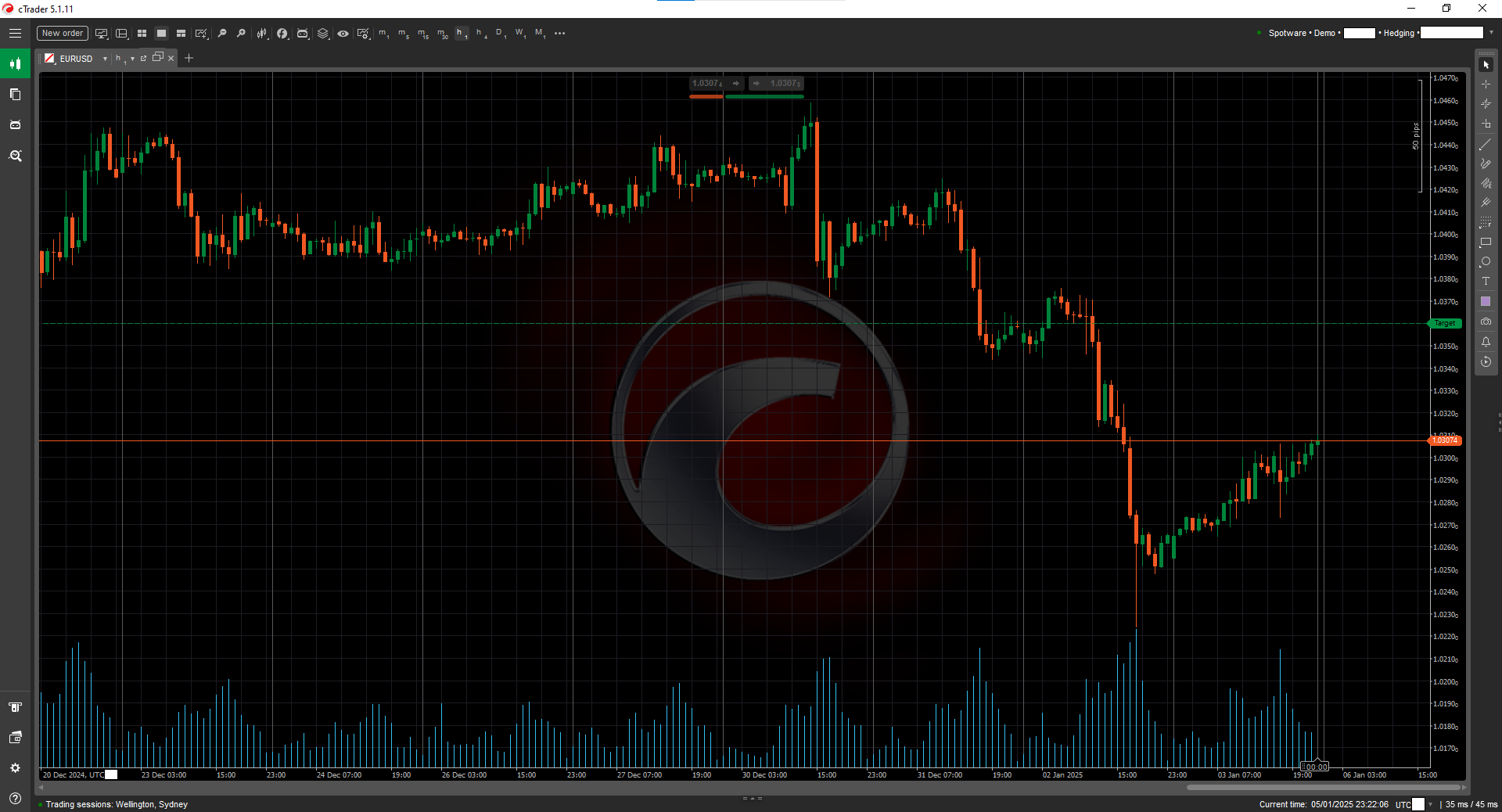Duplicate the EURUSD chart tab
The image size is (1502, 812).
pyautogui.click(x=158, y=57)
